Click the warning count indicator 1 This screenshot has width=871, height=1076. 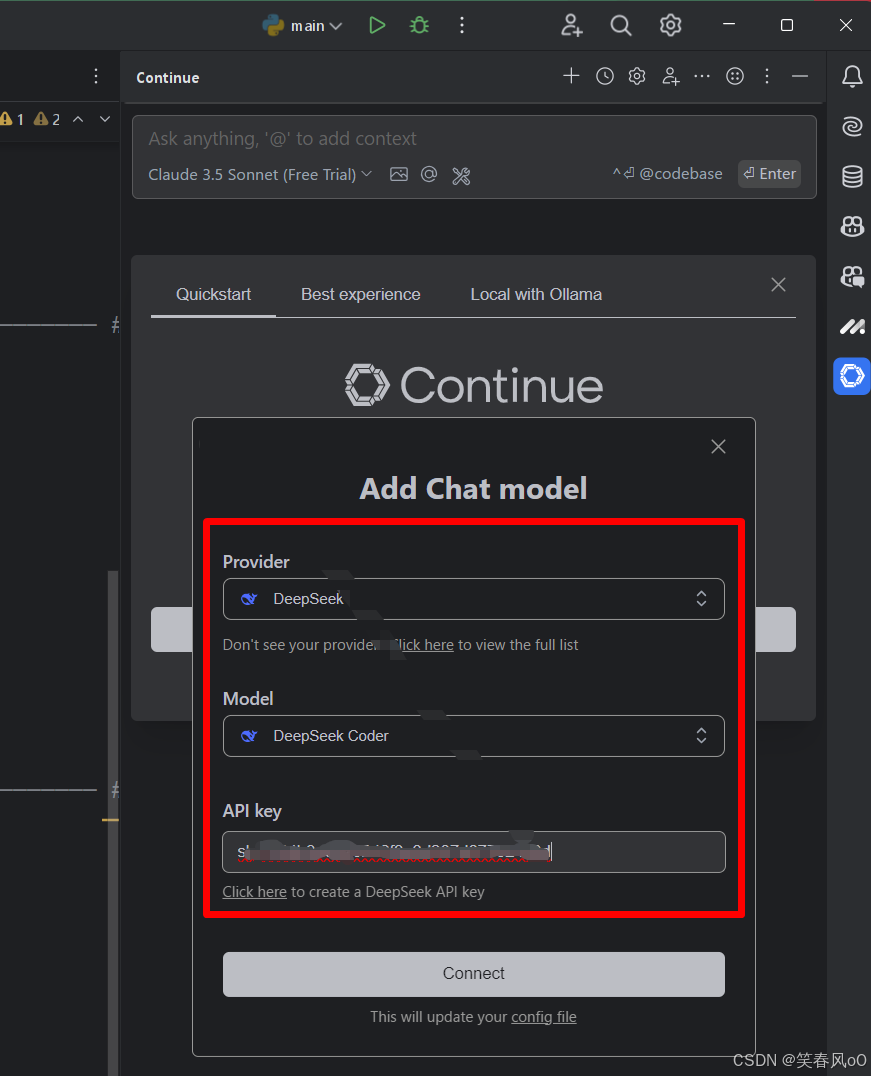coord(12,119)
